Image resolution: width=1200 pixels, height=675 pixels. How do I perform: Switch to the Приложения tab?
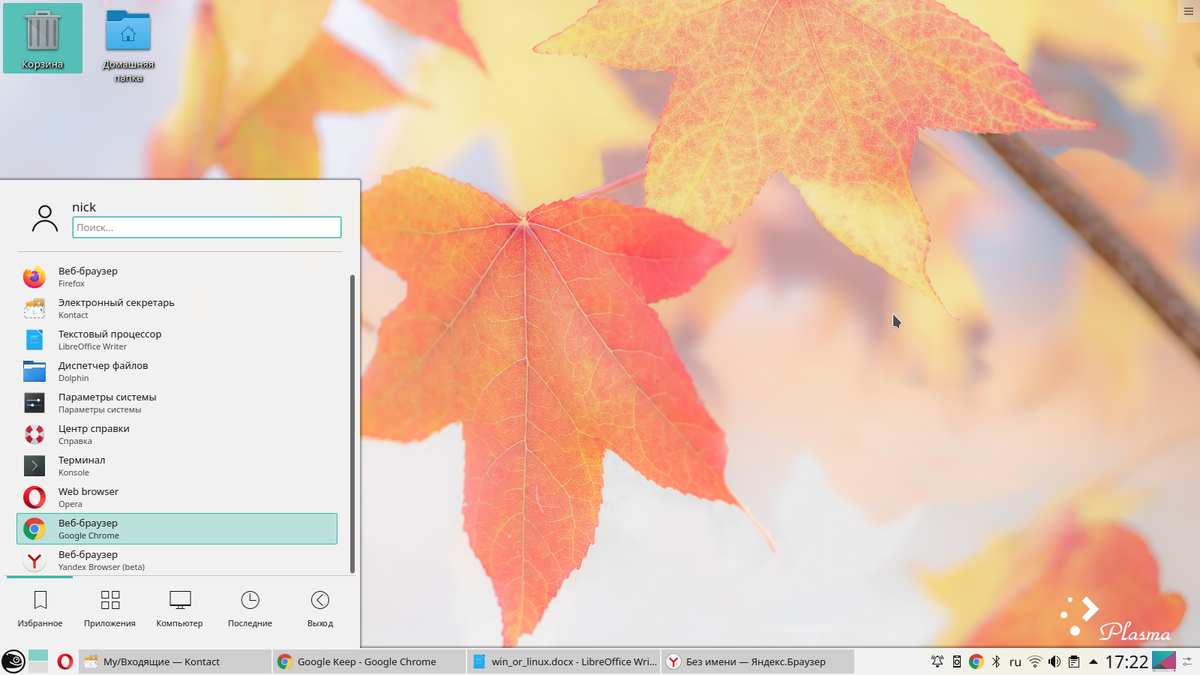coord(109,608)
